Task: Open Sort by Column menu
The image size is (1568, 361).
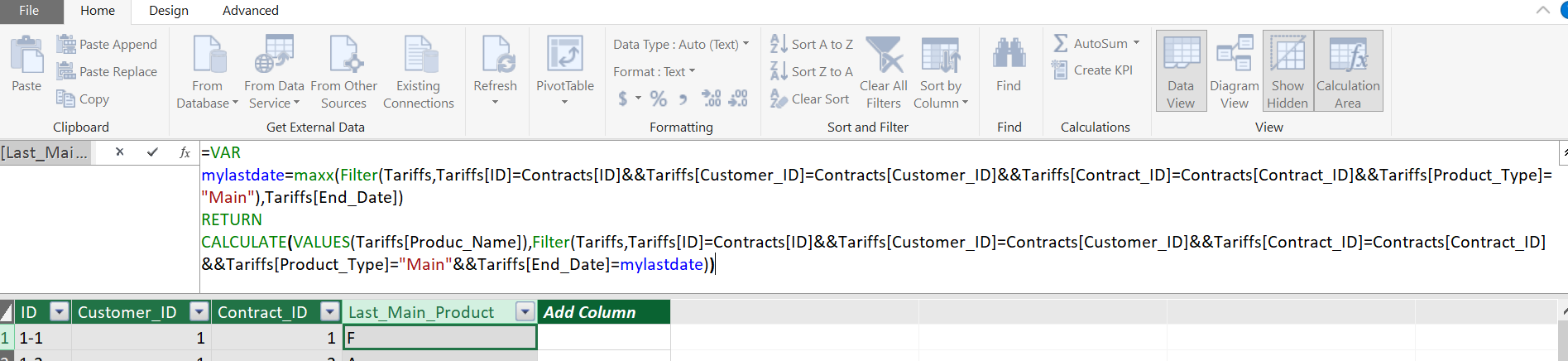Action: 941,72
